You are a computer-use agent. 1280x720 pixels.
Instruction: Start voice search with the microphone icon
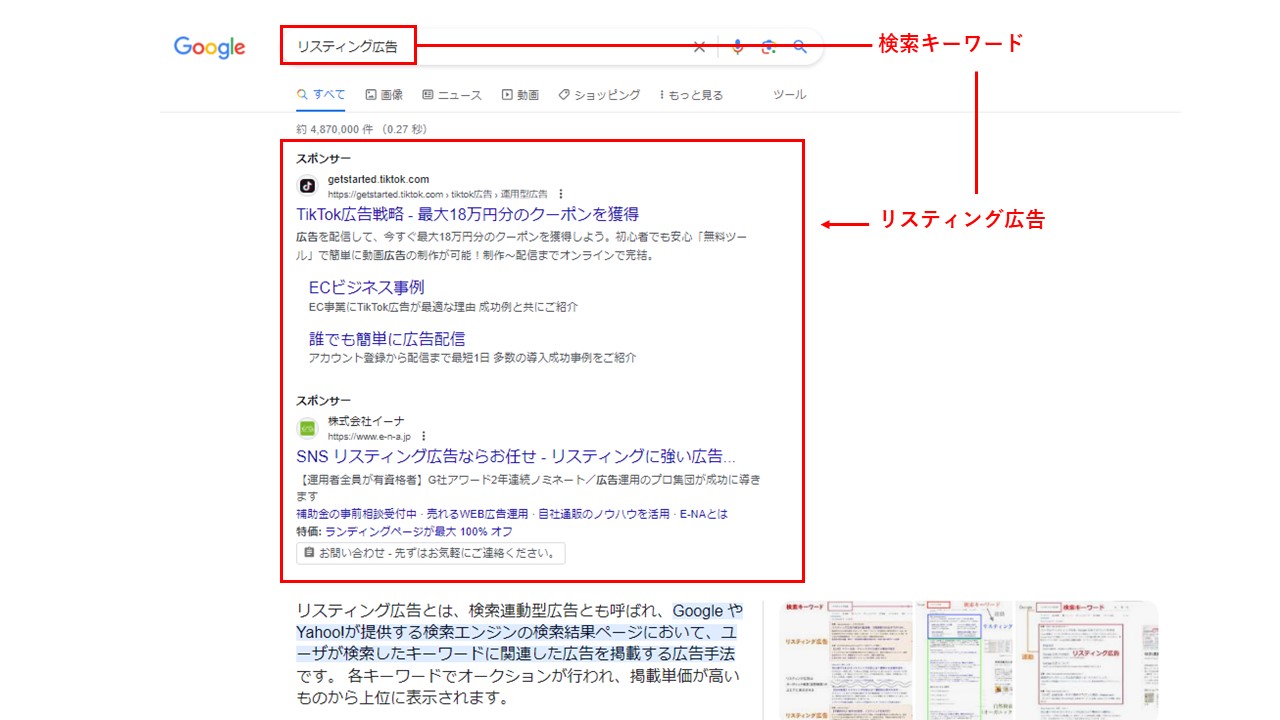pos(737,47)
